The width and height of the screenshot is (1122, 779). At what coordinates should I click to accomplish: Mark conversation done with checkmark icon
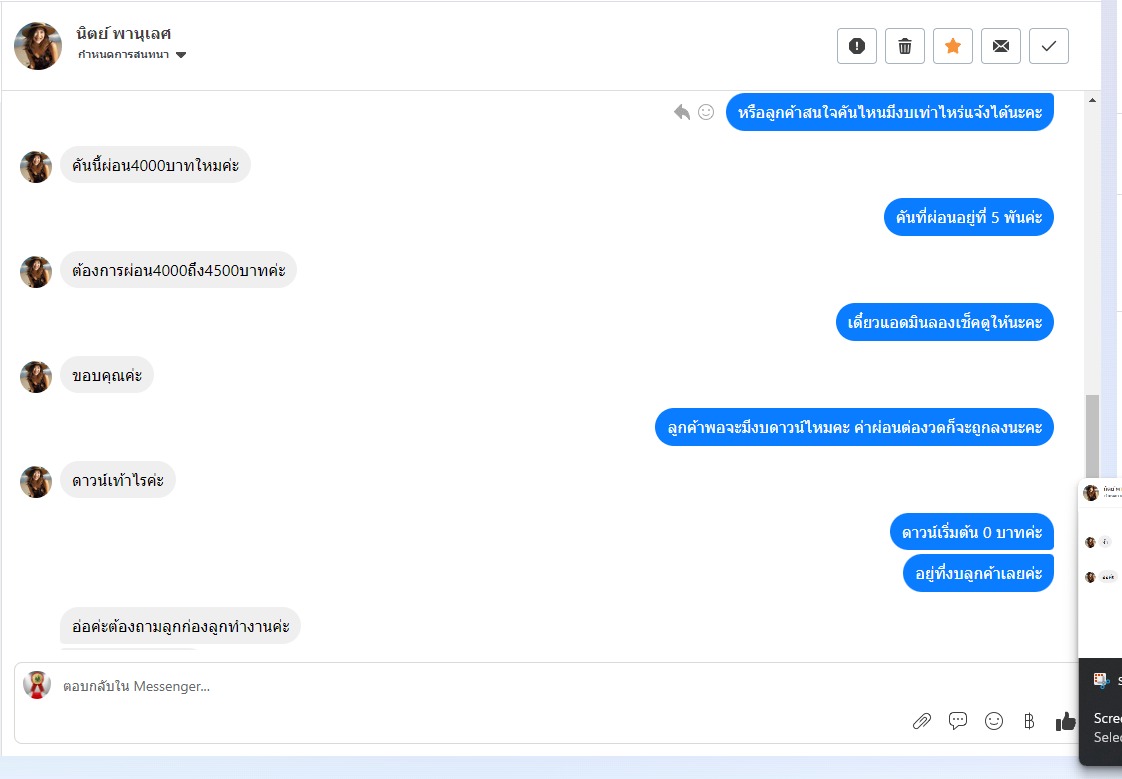tap(1048, 46)
